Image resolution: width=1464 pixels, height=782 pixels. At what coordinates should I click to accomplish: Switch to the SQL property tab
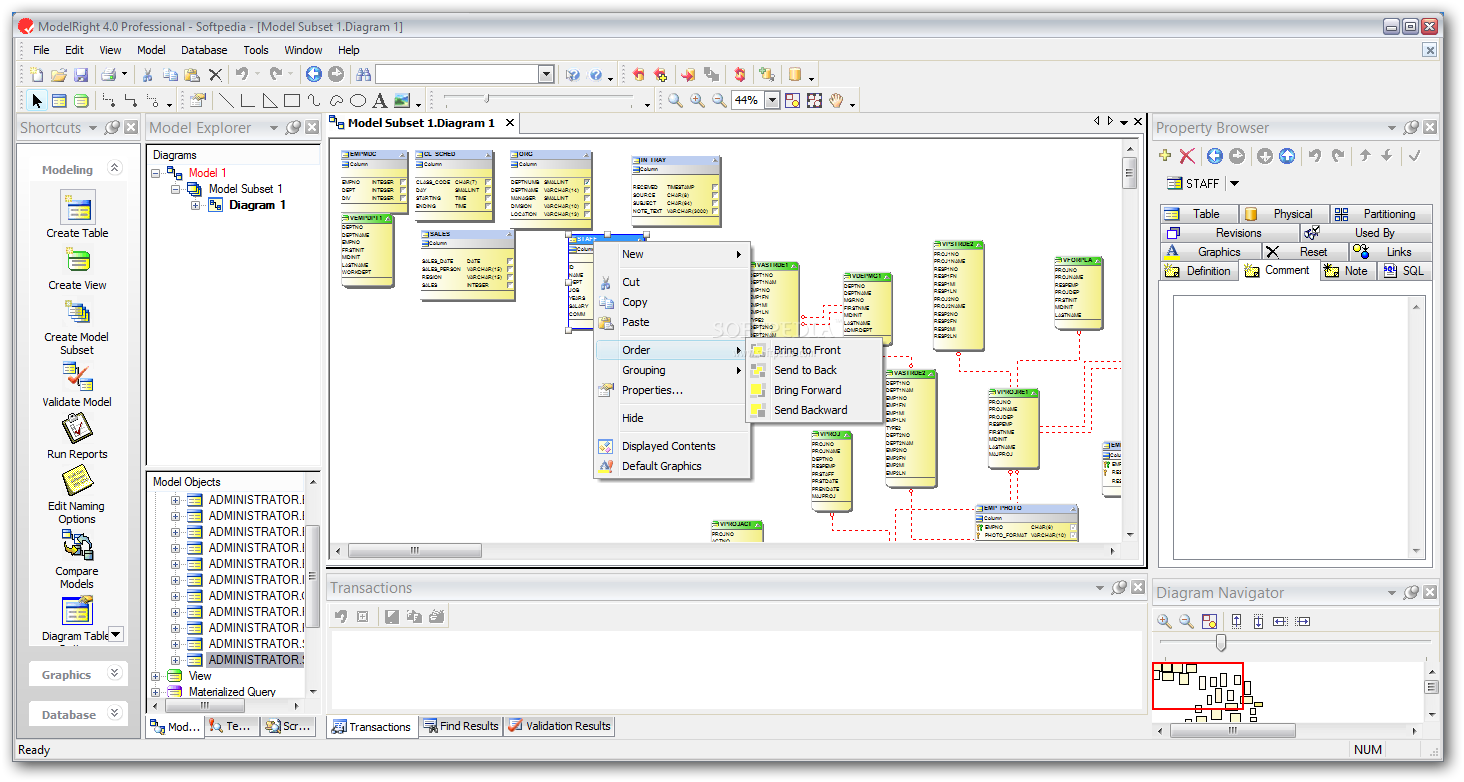[1404, 271]
